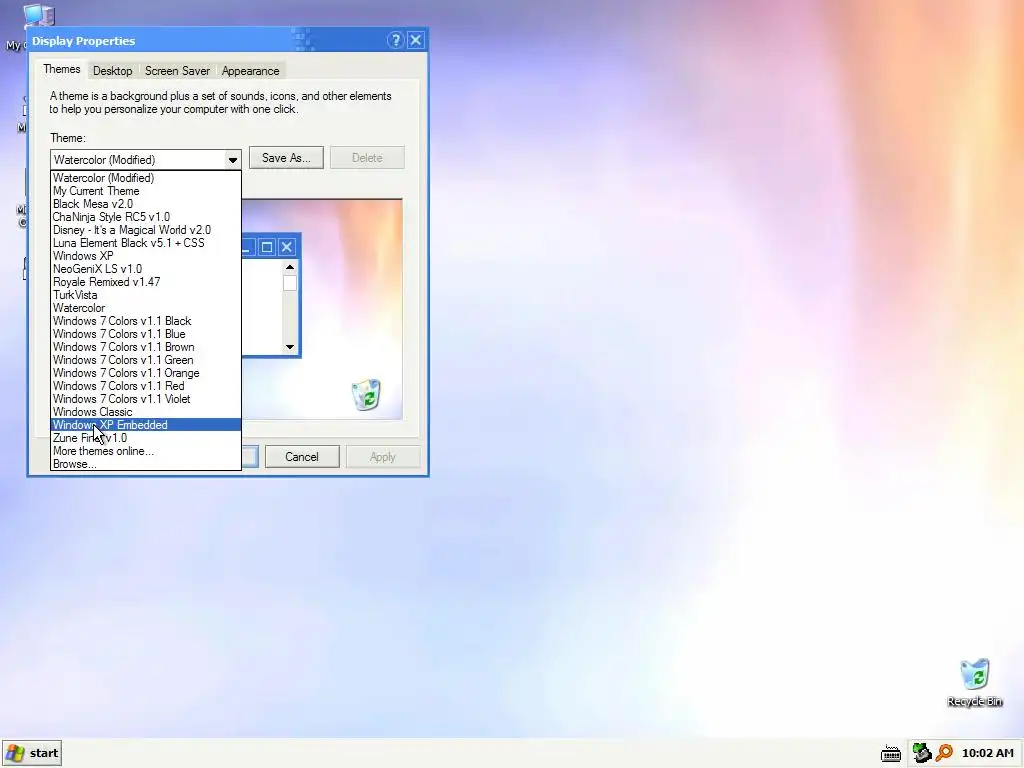The width and height of the screenshot is (1024, 768).
Task: Select Windows 7 Colors v1.1 Blue
Action: (146, 334)
